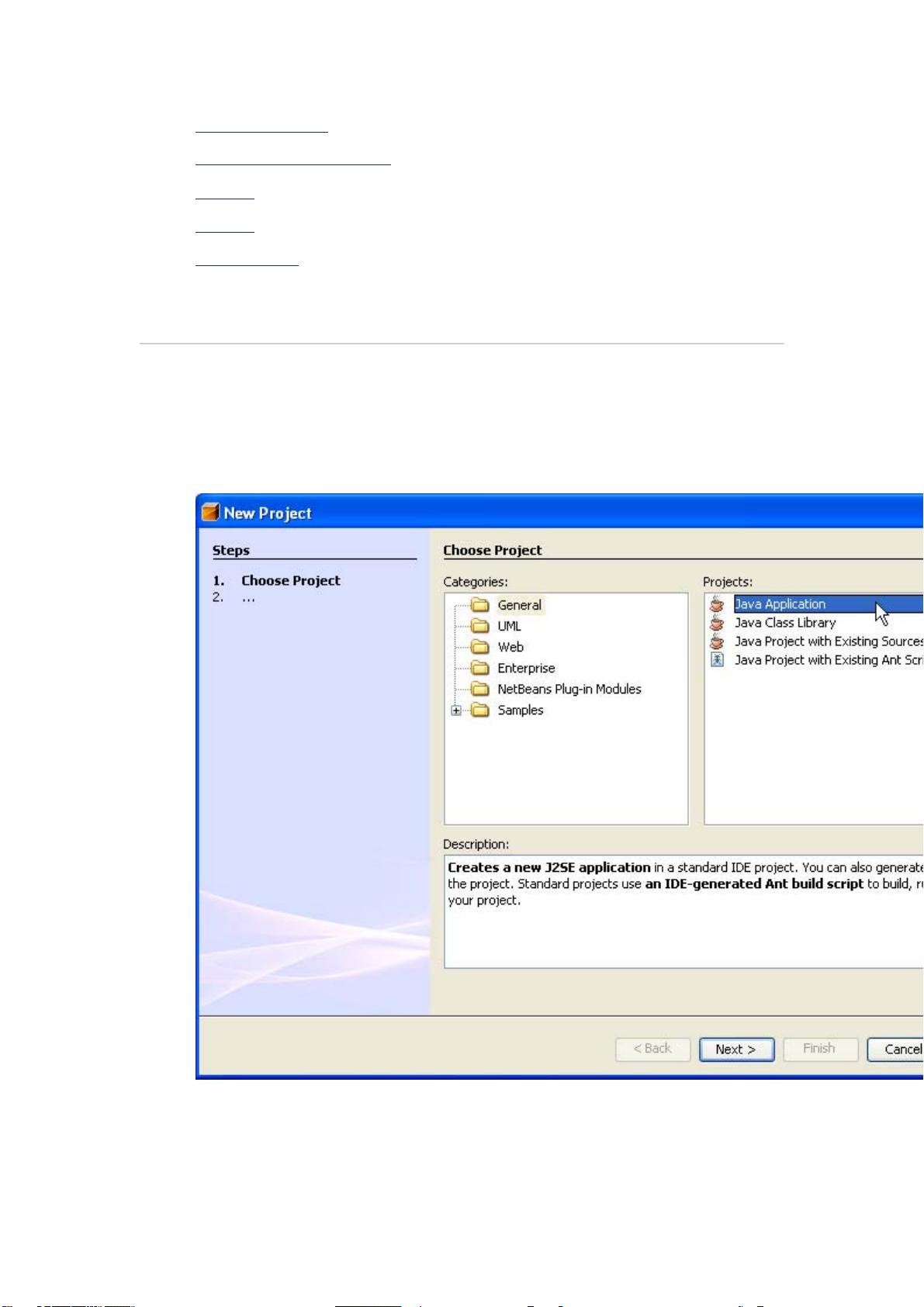Pick Java Project with Existing Sources

(816, 641)
